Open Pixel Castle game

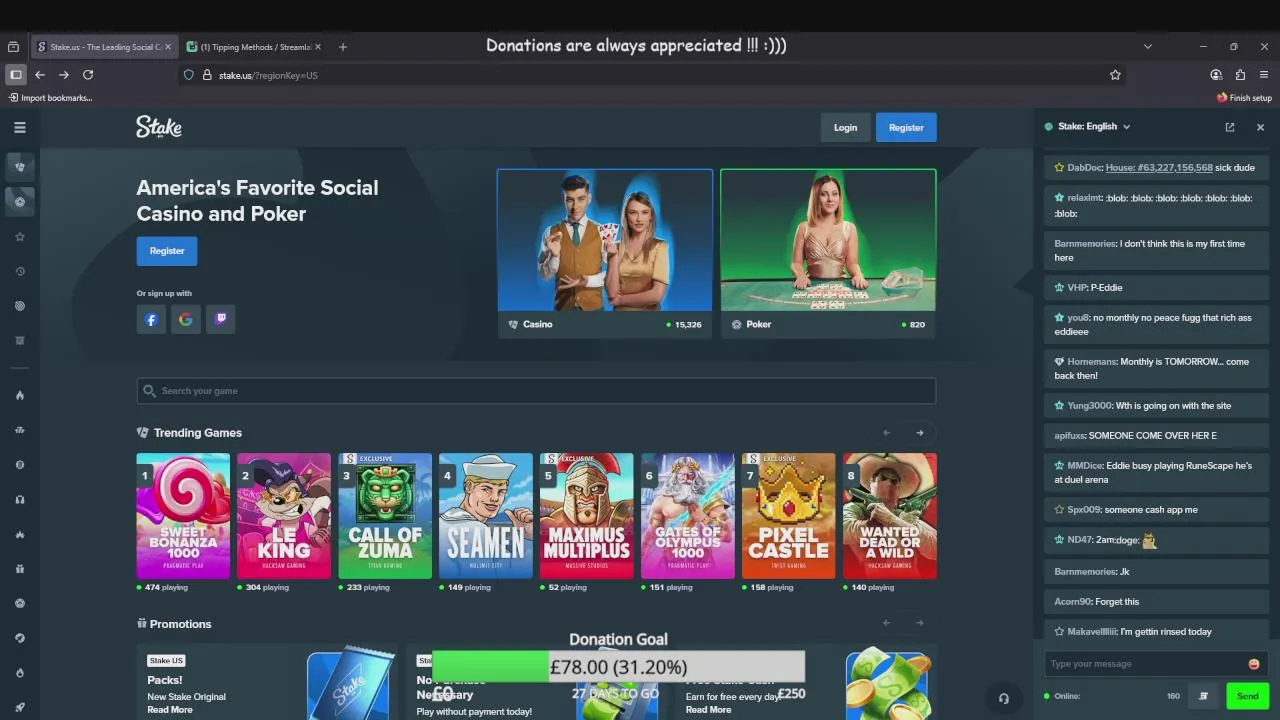point(789,516)
